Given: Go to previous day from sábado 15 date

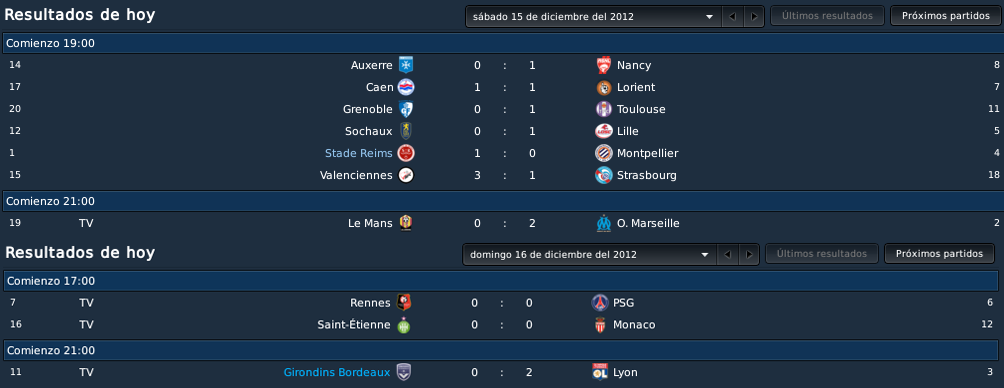Looking at the screenshot, I should click(x=733, y=17).
